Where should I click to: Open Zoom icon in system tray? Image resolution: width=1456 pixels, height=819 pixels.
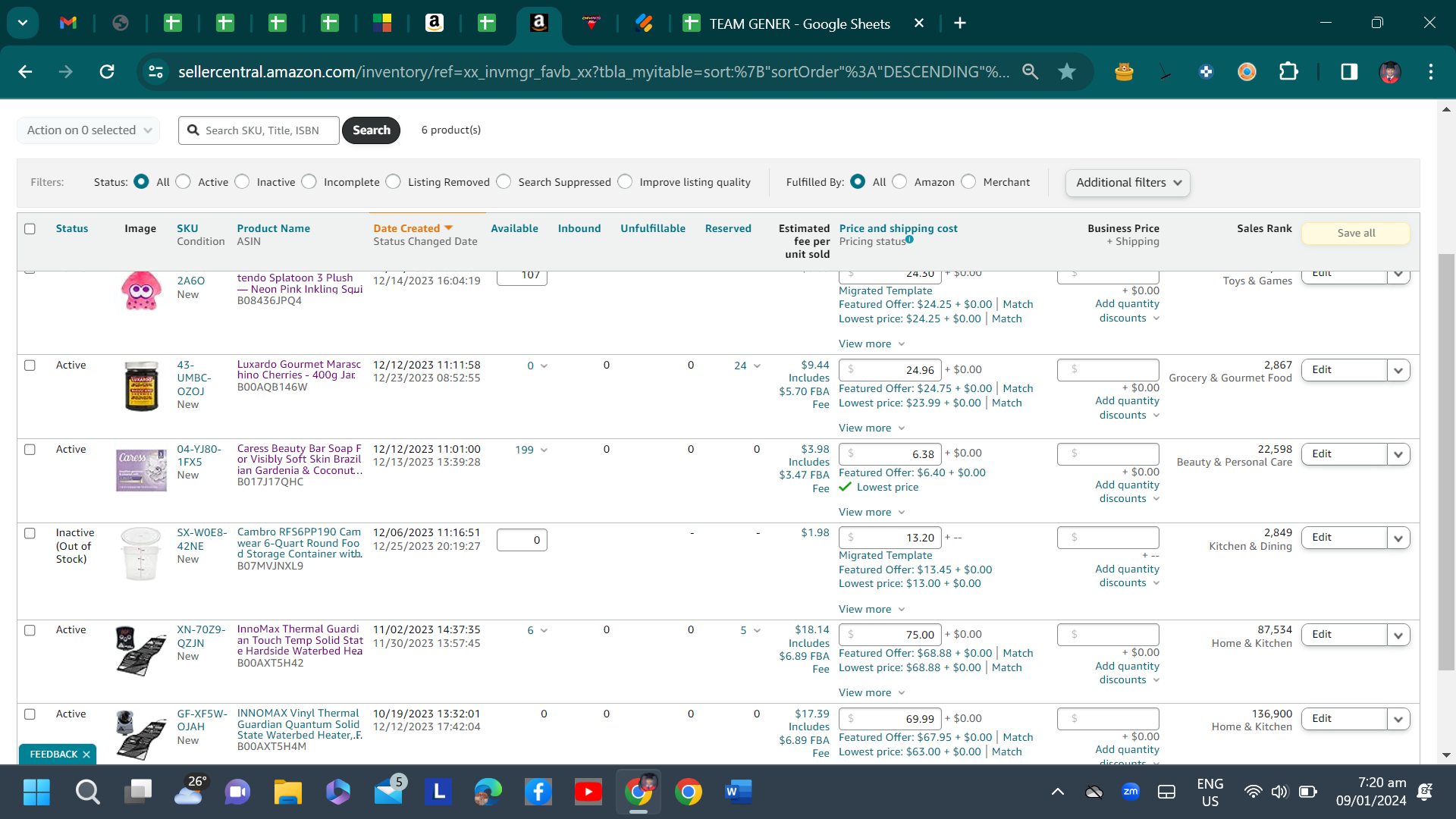(1130, 792)
